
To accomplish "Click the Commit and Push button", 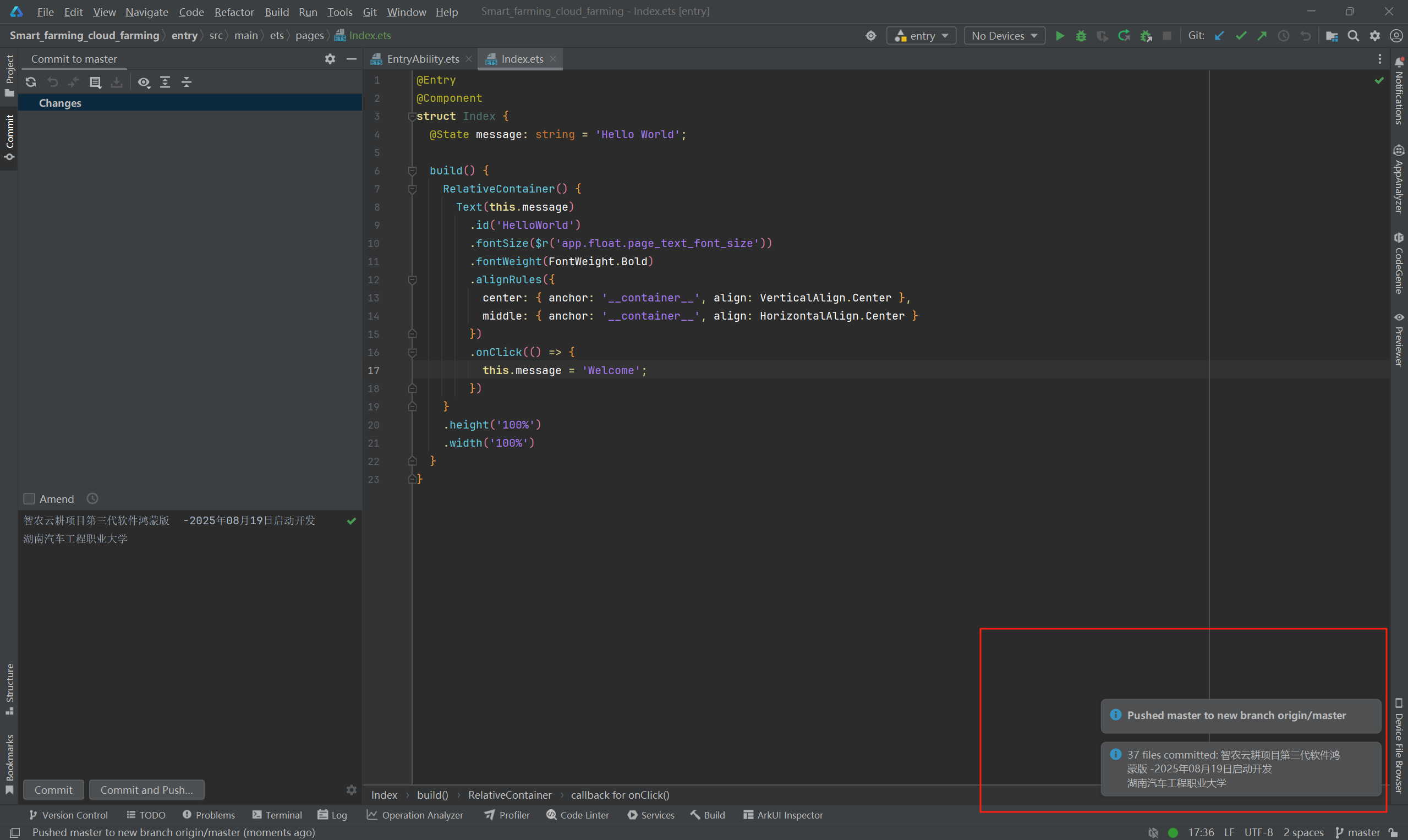I will click(x=146, y=789).
